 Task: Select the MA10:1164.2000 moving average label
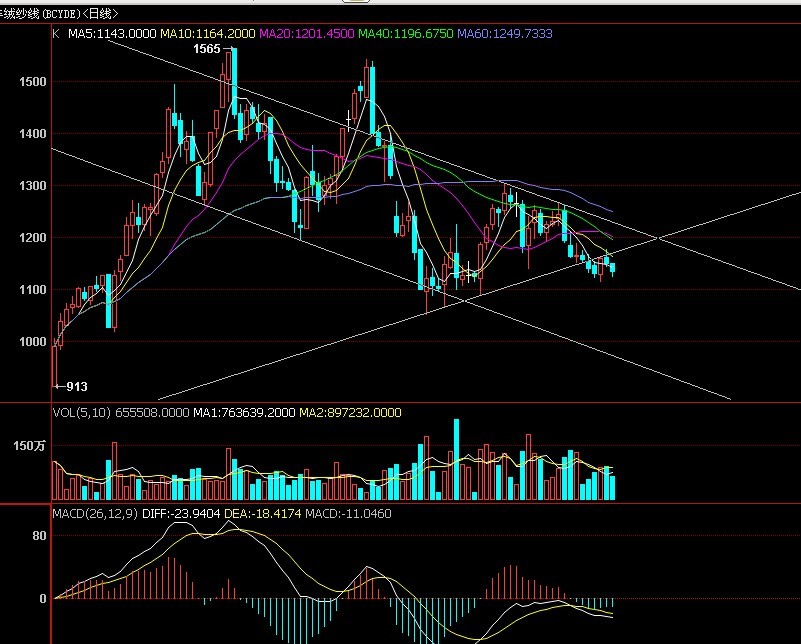pyautogui.click(x=207, y=34)
